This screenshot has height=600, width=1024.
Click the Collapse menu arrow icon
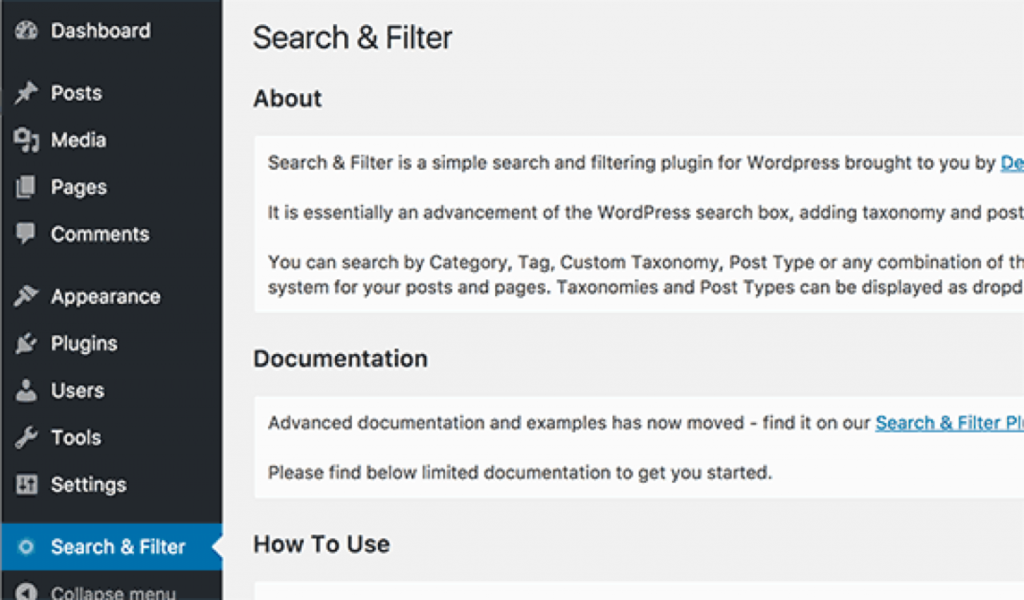27,592
